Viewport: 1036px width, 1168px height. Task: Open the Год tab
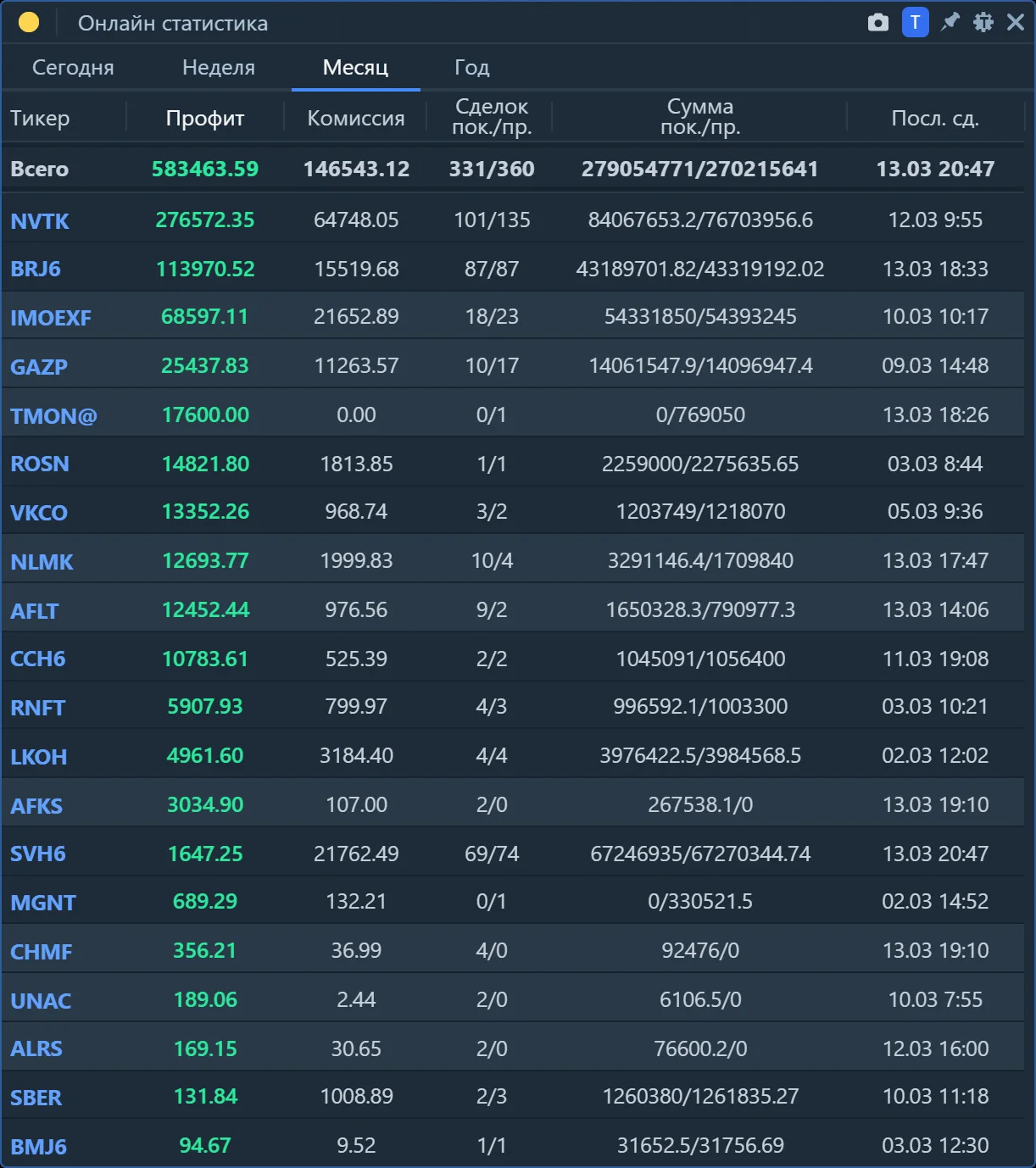[472, 68]
